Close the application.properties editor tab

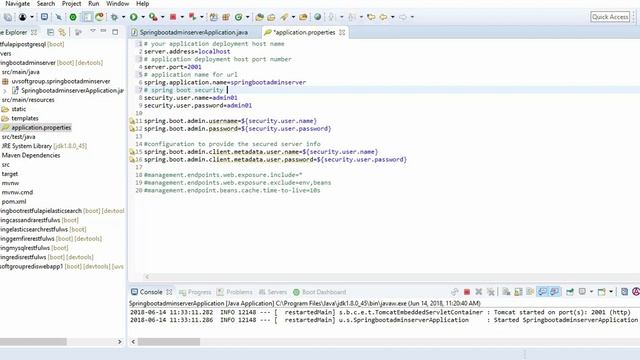pos(342,32)
